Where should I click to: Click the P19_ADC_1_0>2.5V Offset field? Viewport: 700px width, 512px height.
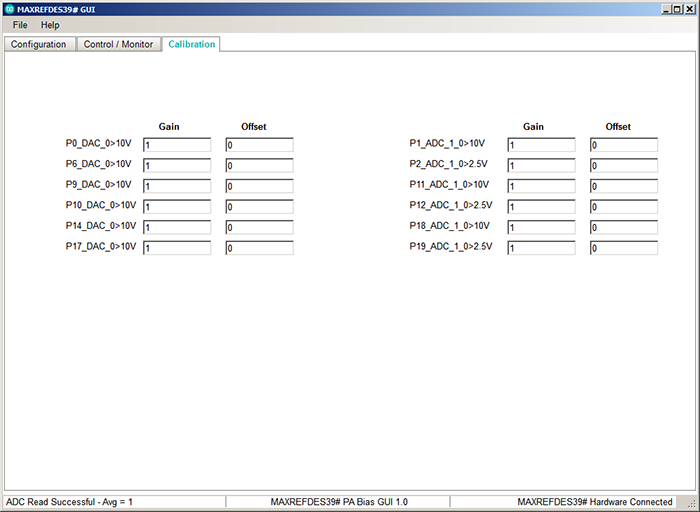tap(624, 248)
